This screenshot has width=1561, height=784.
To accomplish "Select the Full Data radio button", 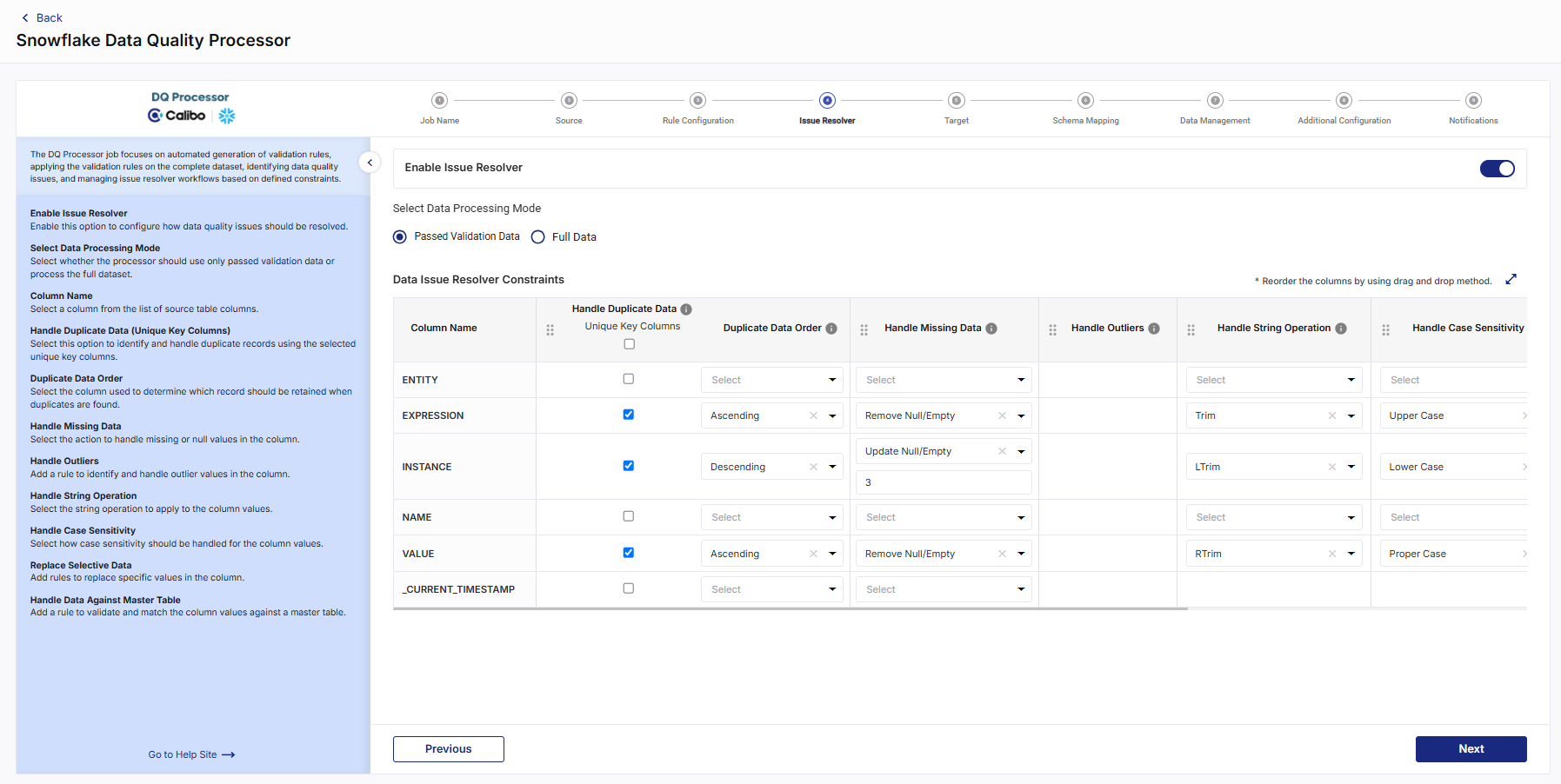I will (538, 236).
